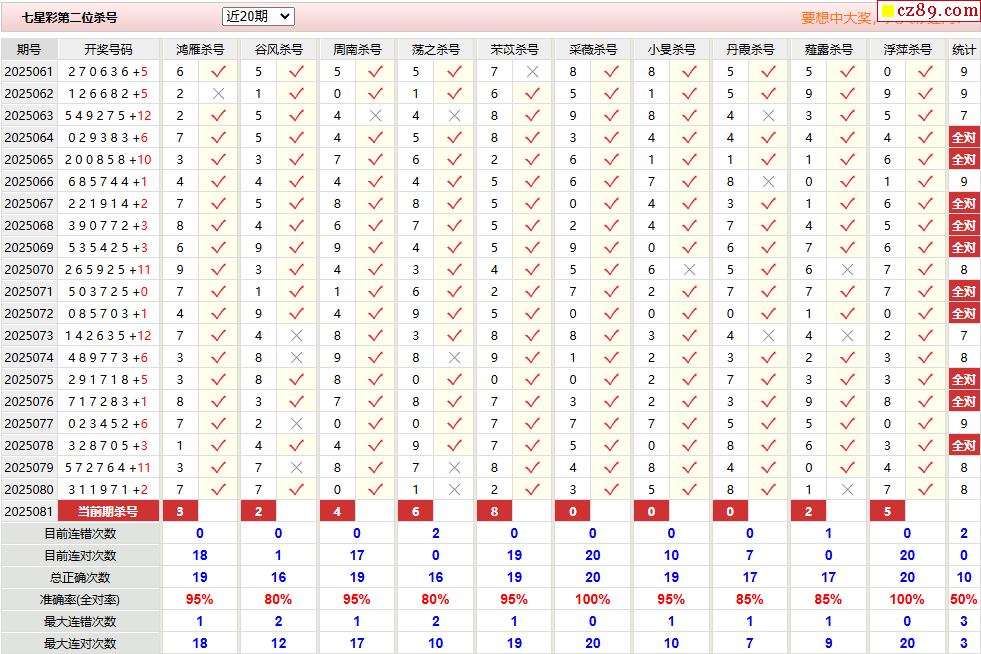
Task: Click the 全对 badge in row 2025064
Action: [x=963, y=138]
